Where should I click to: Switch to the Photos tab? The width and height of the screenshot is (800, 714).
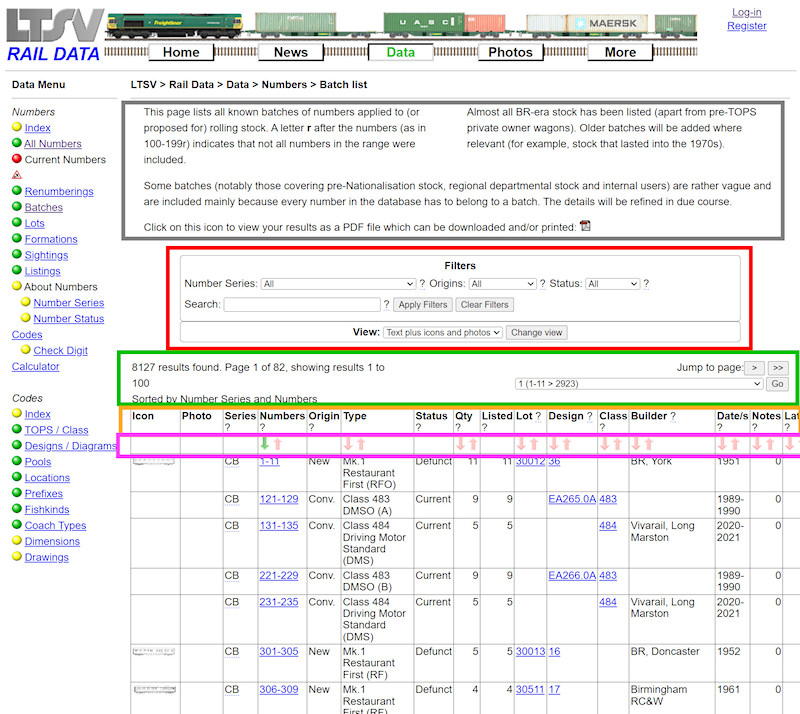pos(510,52)
